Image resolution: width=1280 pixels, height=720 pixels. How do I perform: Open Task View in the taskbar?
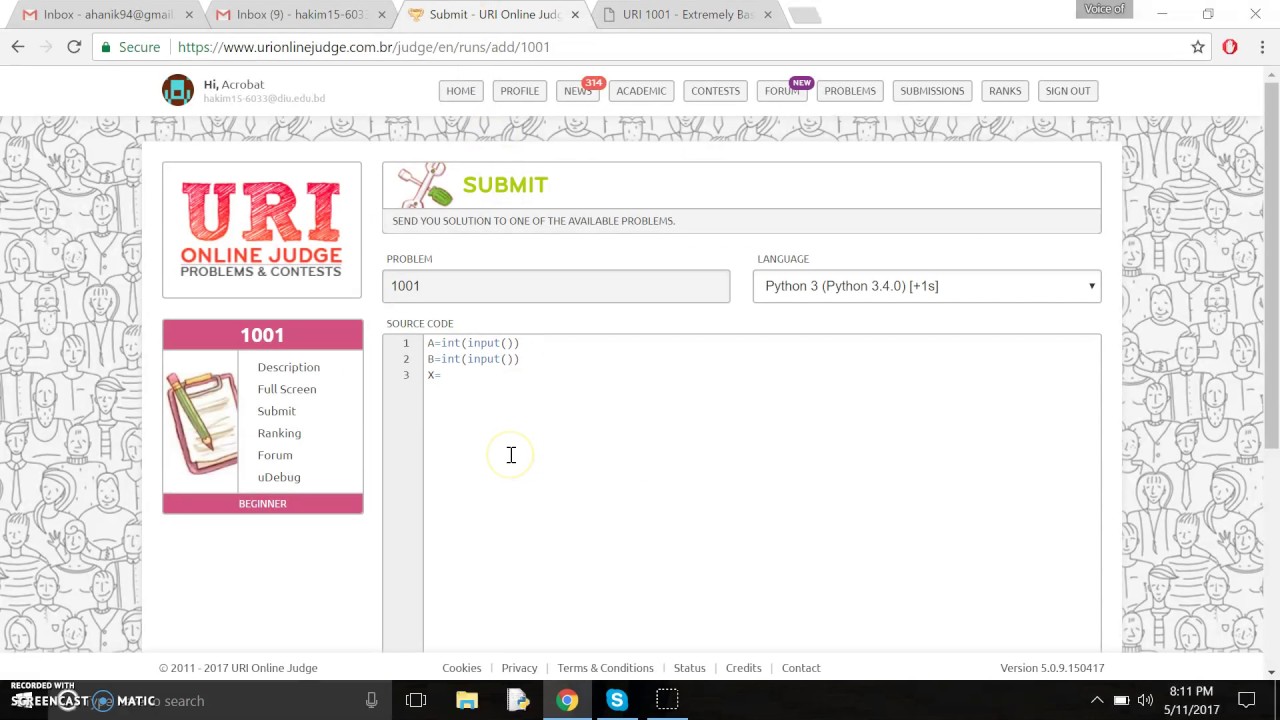pyautogui.click(x=416, y=701)
